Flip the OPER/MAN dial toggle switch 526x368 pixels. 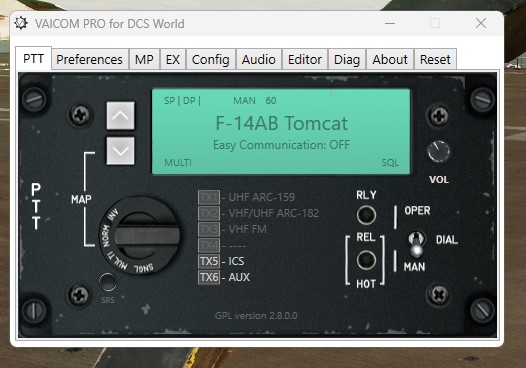(x=417, y=244)
